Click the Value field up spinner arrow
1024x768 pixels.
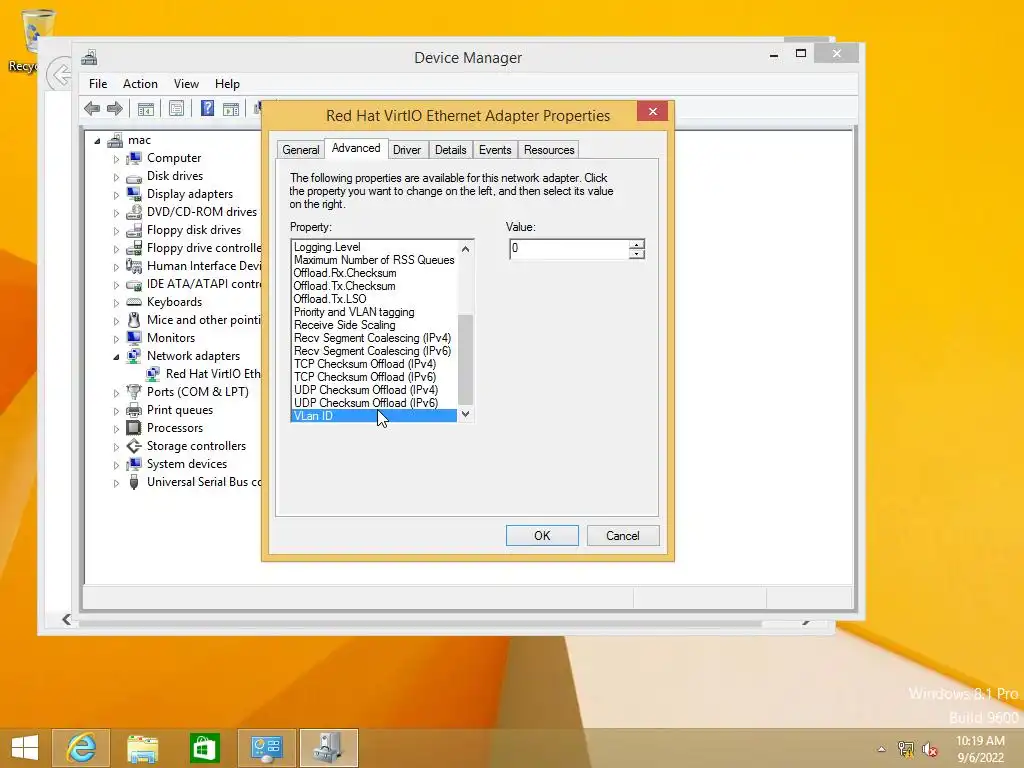coord(637,244)
